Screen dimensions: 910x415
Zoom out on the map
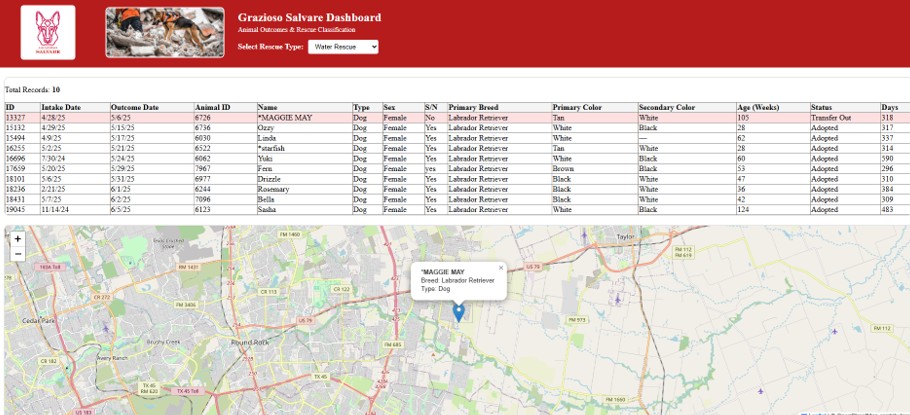click(17, 254)
